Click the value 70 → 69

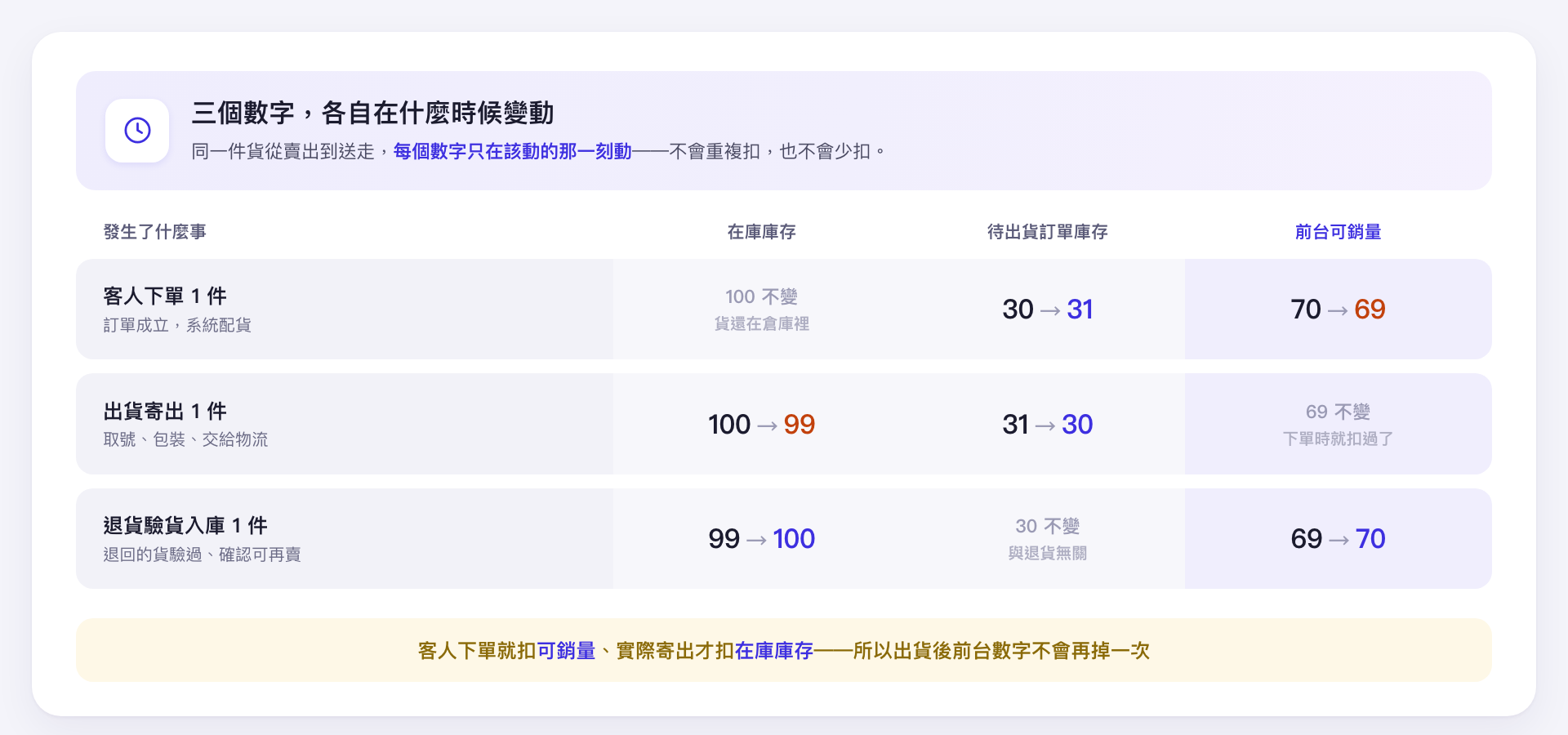pyautogui.click(x=1338, y=310)
